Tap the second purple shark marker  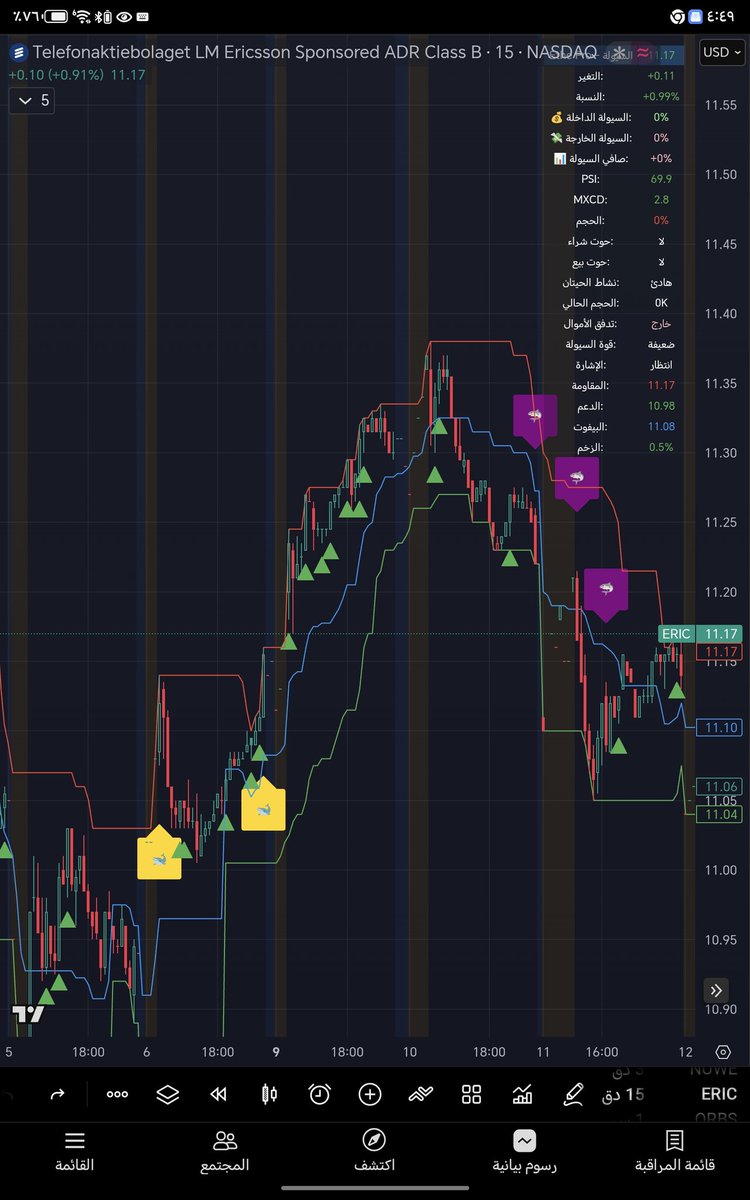[576, 481]
